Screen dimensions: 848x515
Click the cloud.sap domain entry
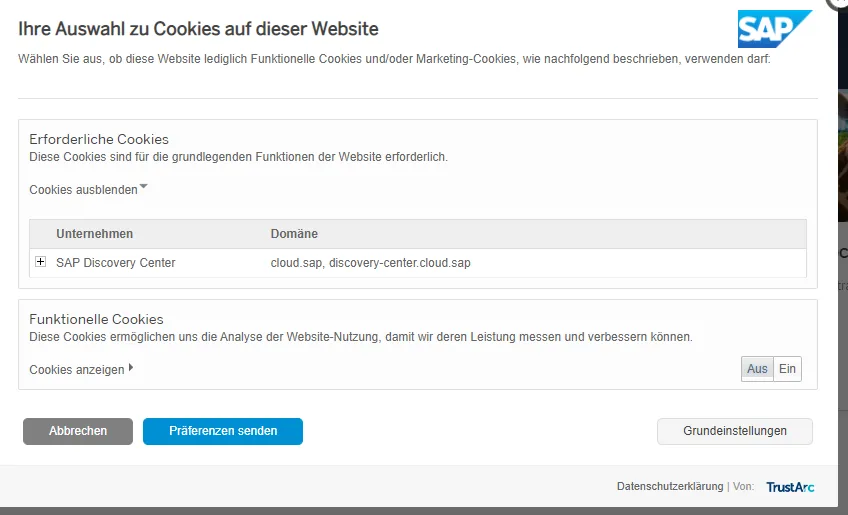[296, 263]
